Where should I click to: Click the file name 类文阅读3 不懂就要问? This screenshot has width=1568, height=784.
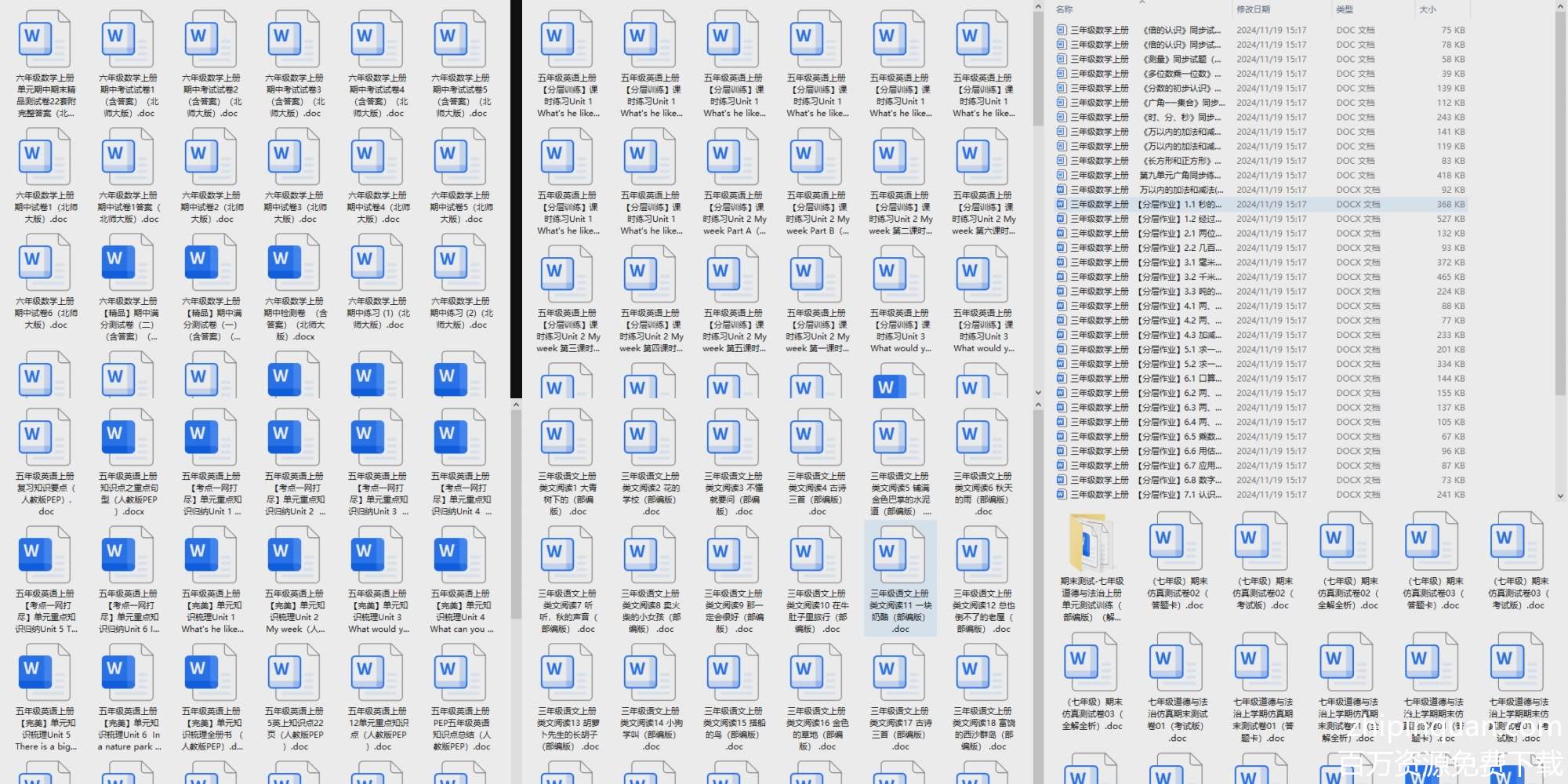[x=733, y=493]
